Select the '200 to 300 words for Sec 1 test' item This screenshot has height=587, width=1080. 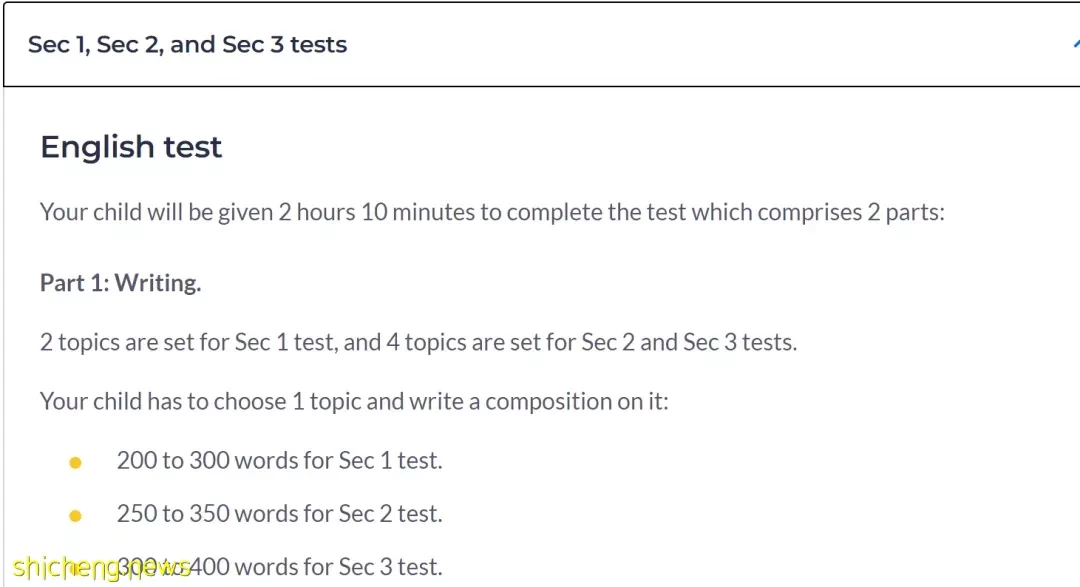(x=279, y=460)
